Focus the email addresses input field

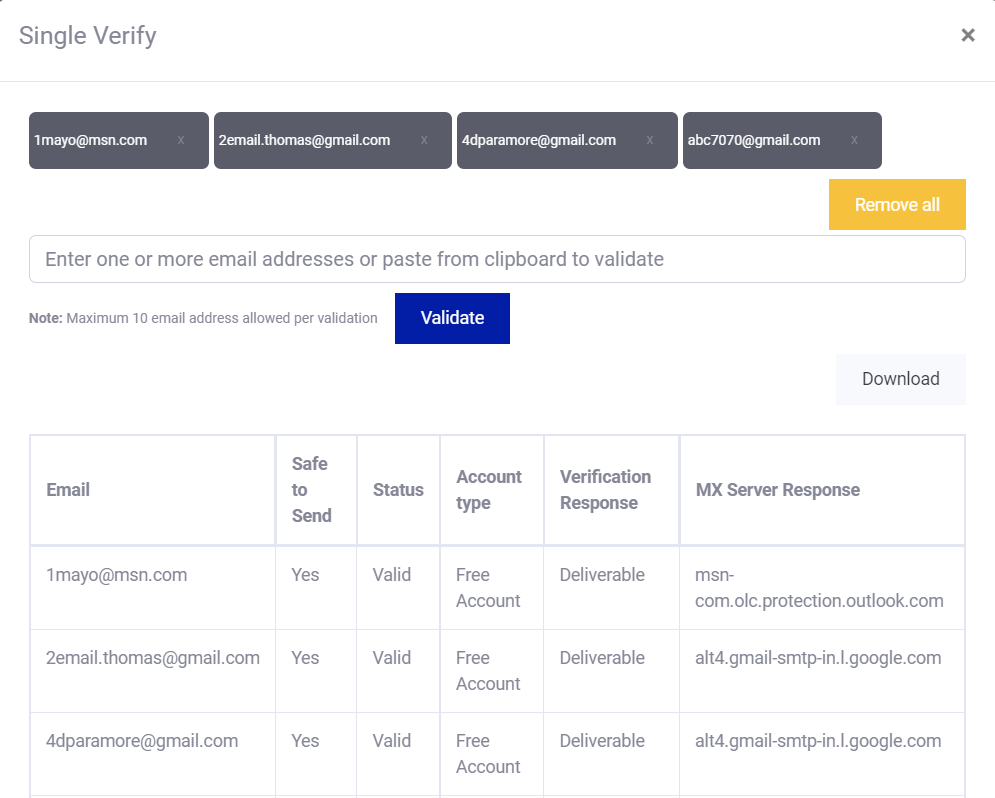click(x=497, y=259)
